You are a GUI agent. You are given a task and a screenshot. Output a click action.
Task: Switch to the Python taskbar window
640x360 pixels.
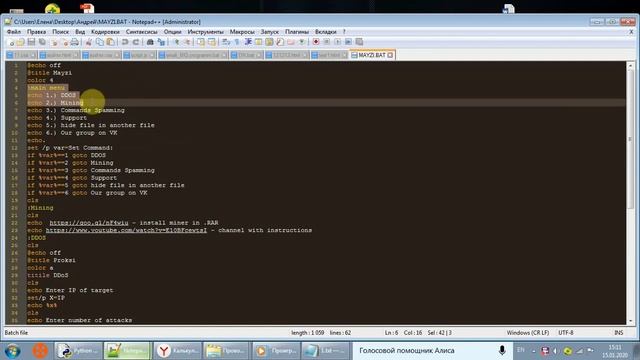pyautogui.click(x=78, y=351)
